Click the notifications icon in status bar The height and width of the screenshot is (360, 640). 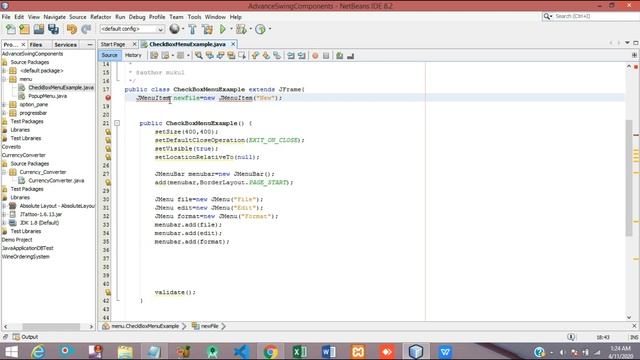571,337
